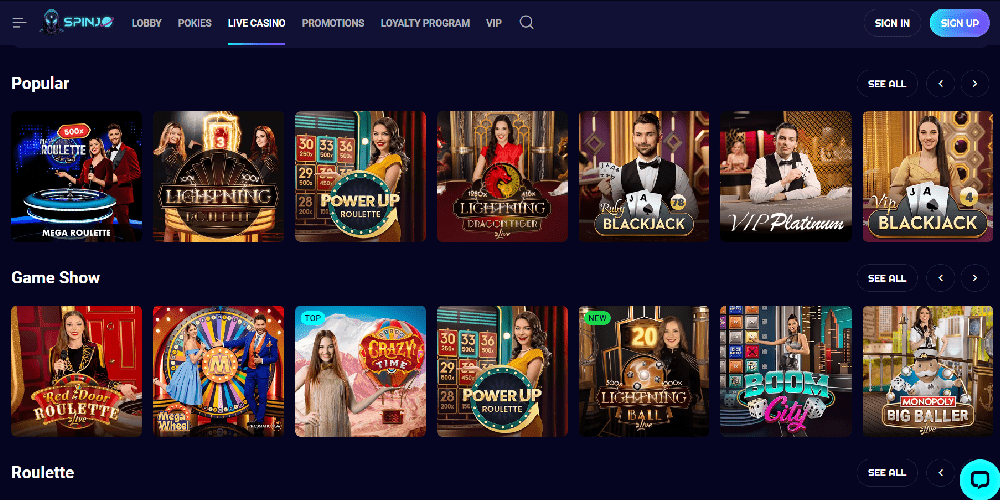Select the VIP menu item
Image resolution: width=1000 pixels, height=500 pixels.
click(x=494, y=23)
